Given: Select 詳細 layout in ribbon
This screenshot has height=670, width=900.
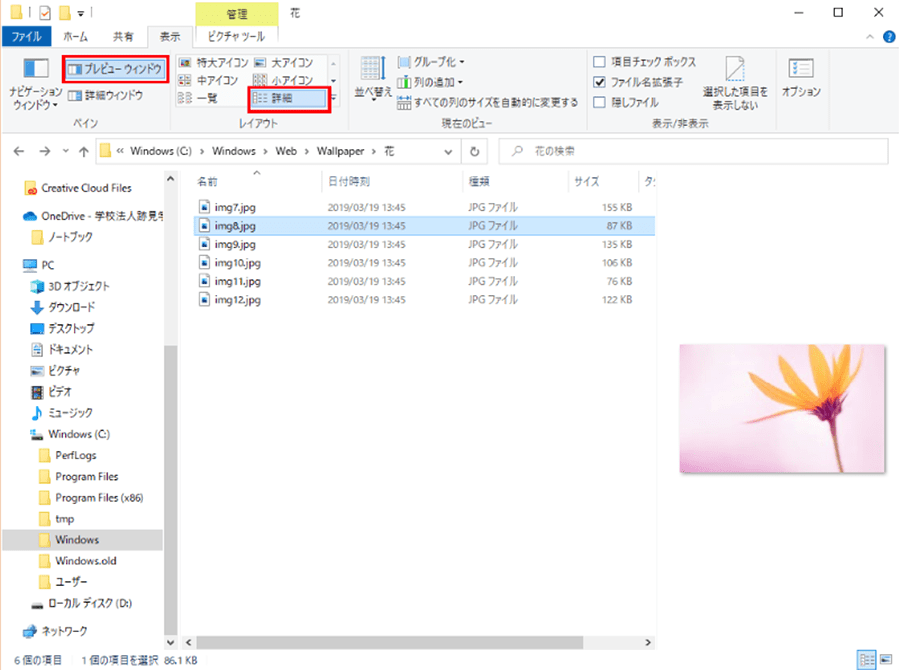Looking at the screenshot, I should click(x=289, y=98).
